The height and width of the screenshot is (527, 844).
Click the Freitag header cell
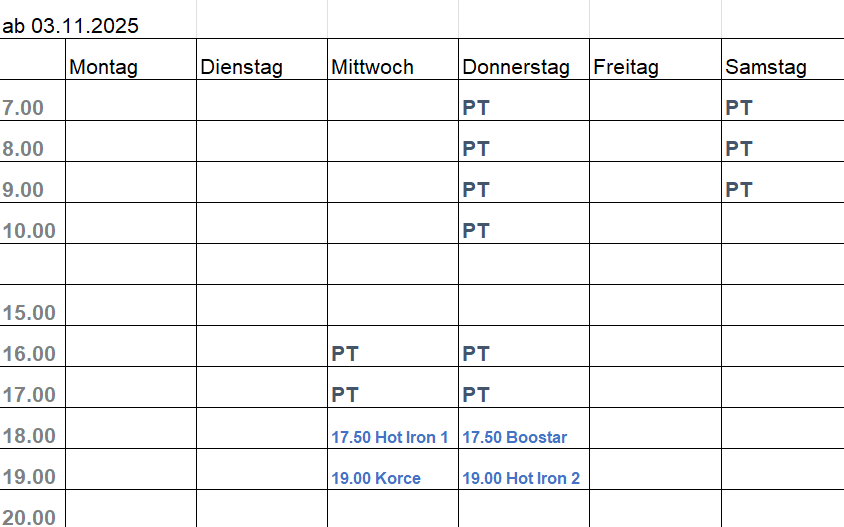(x=626, y=67)
